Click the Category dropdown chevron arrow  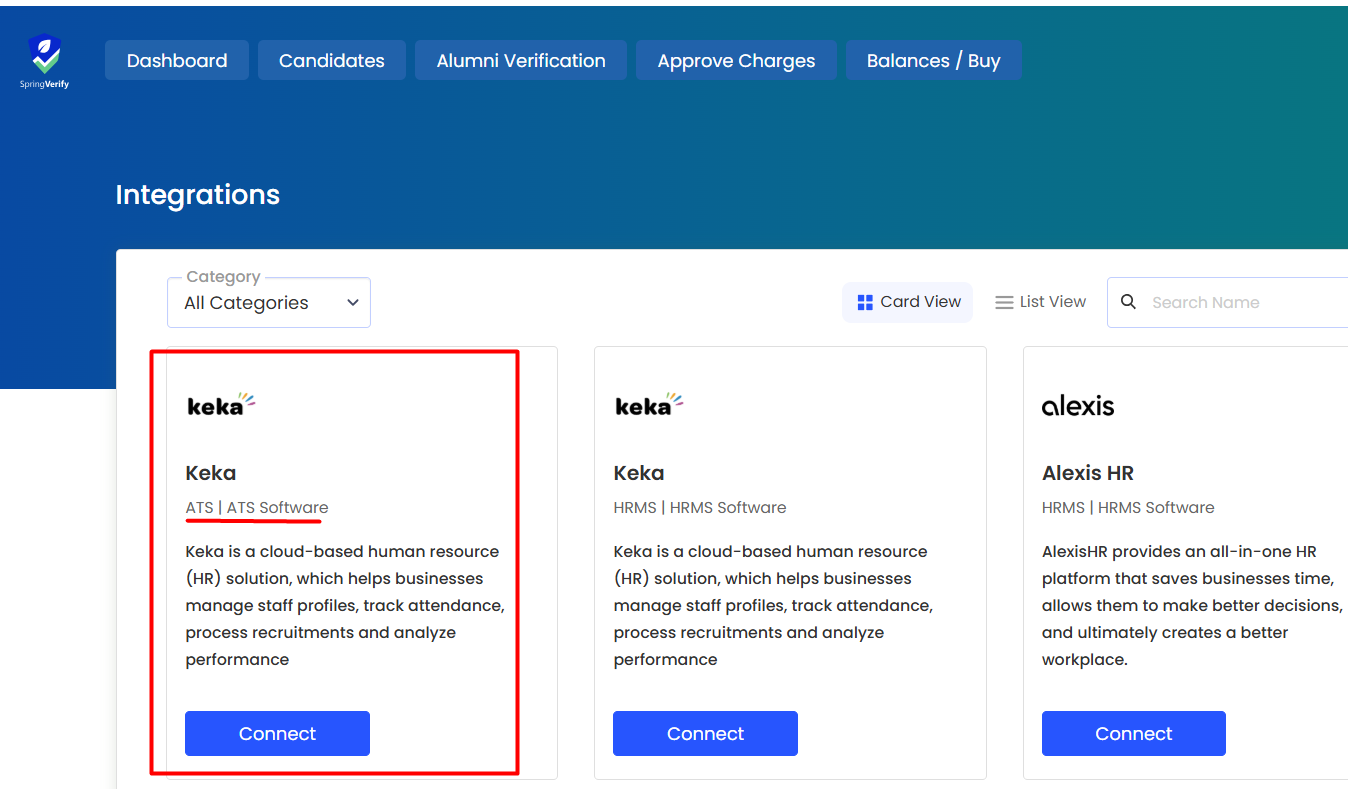352,303
